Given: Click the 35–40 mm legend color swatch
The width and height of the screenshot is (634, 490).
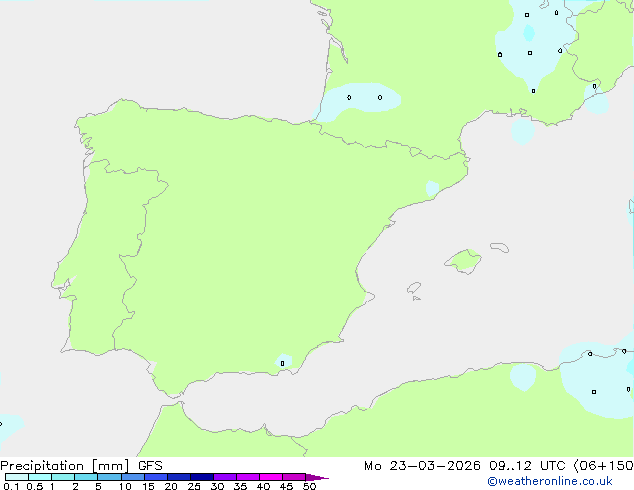Looking at the screenshot, I should [x=248, y=477].
